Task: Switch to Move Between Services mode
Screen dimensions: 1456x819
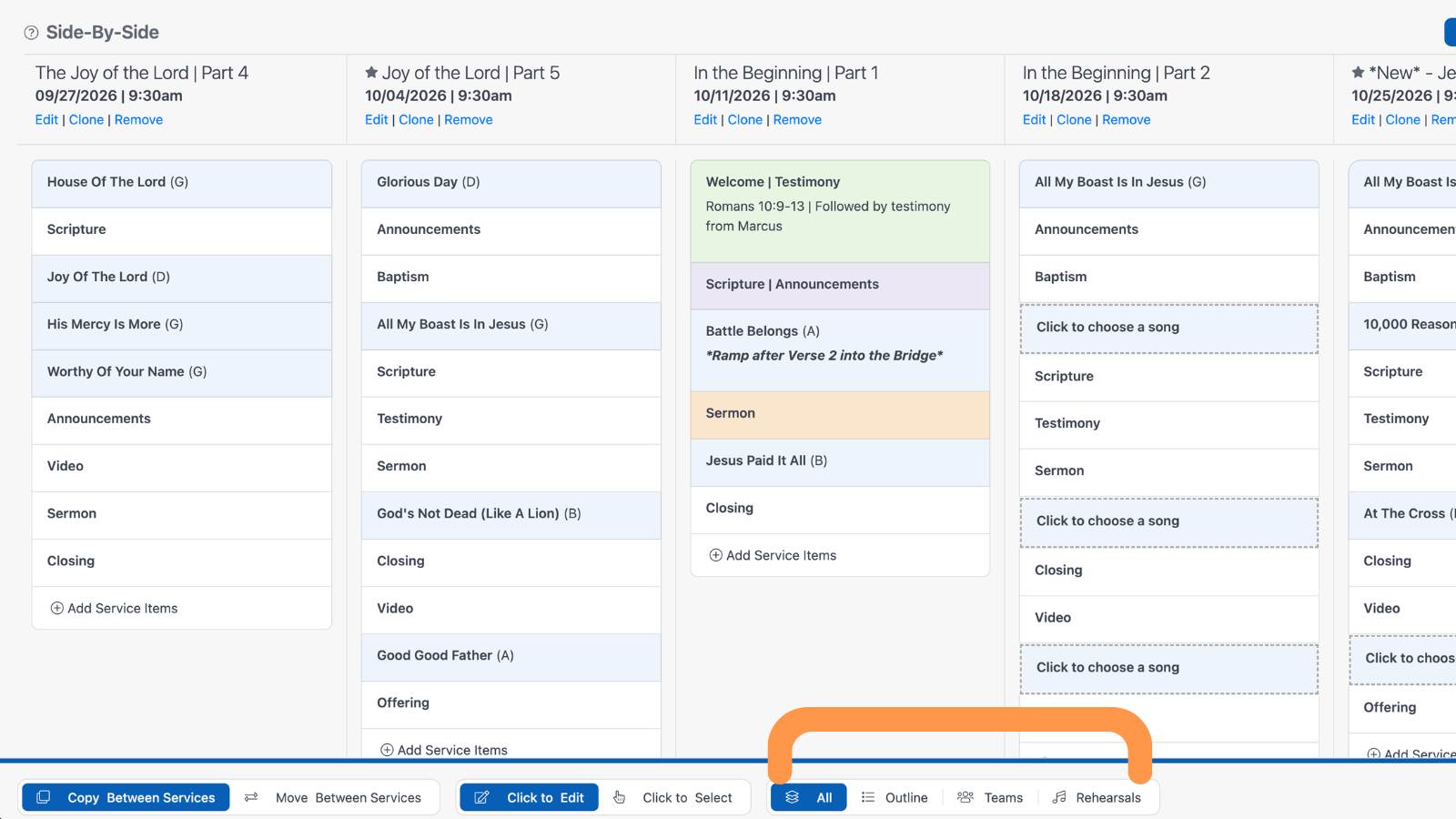Action: 334,797
